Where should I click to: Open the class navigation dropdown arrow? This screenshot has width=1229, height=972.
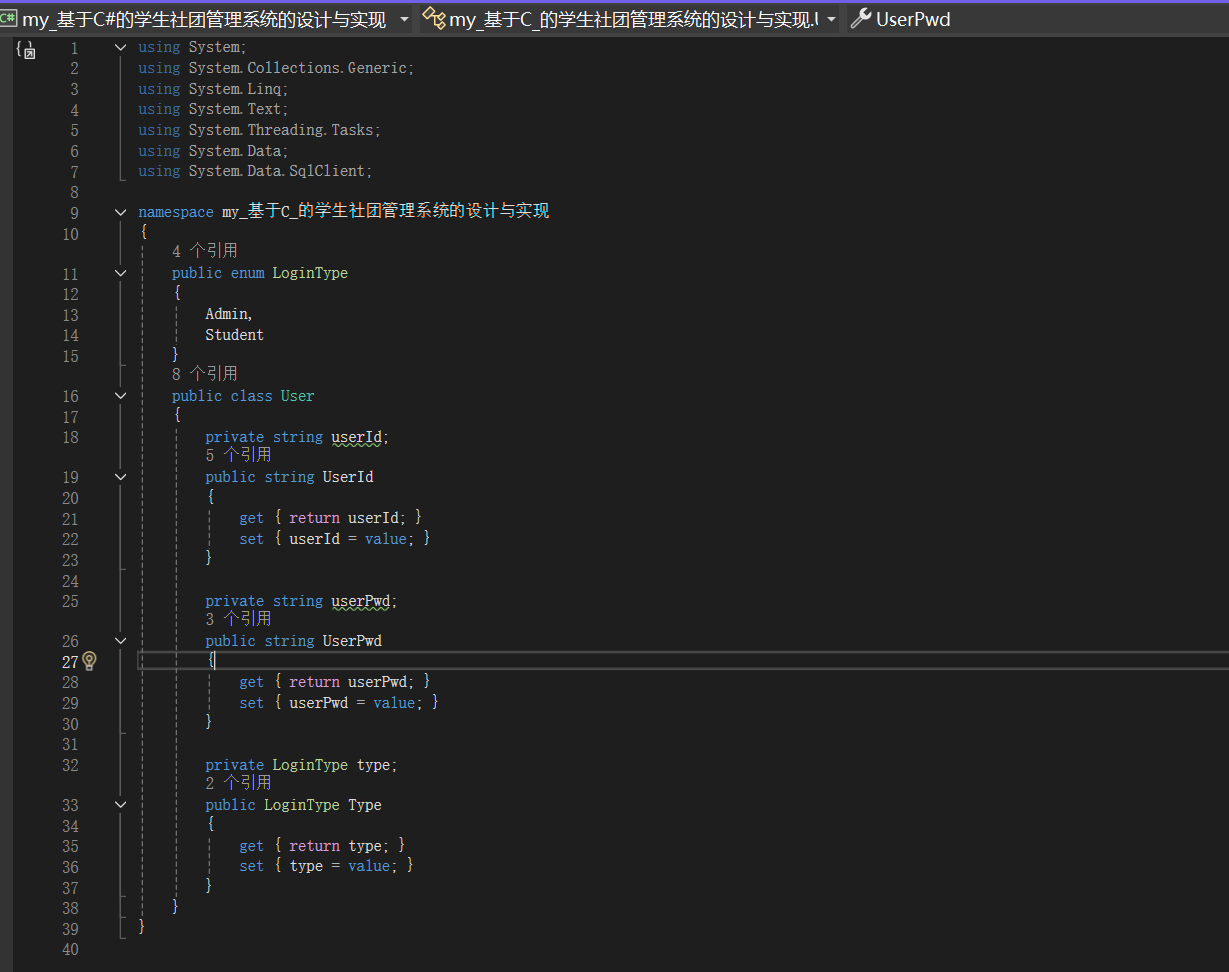pos(831,19)
